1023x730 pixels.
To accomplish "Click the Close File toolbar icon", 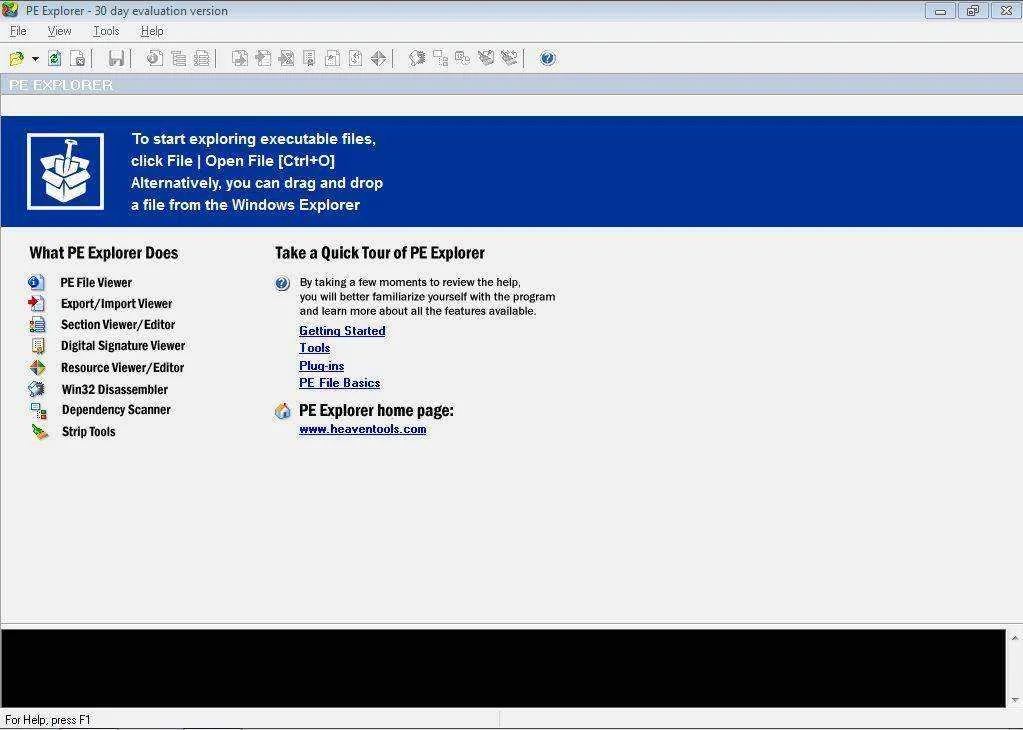I will pos(78,59).
